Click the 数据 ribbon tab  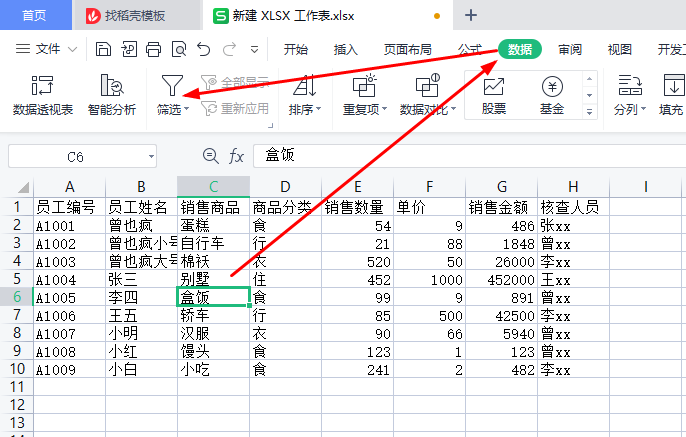(x=520, y=49)
